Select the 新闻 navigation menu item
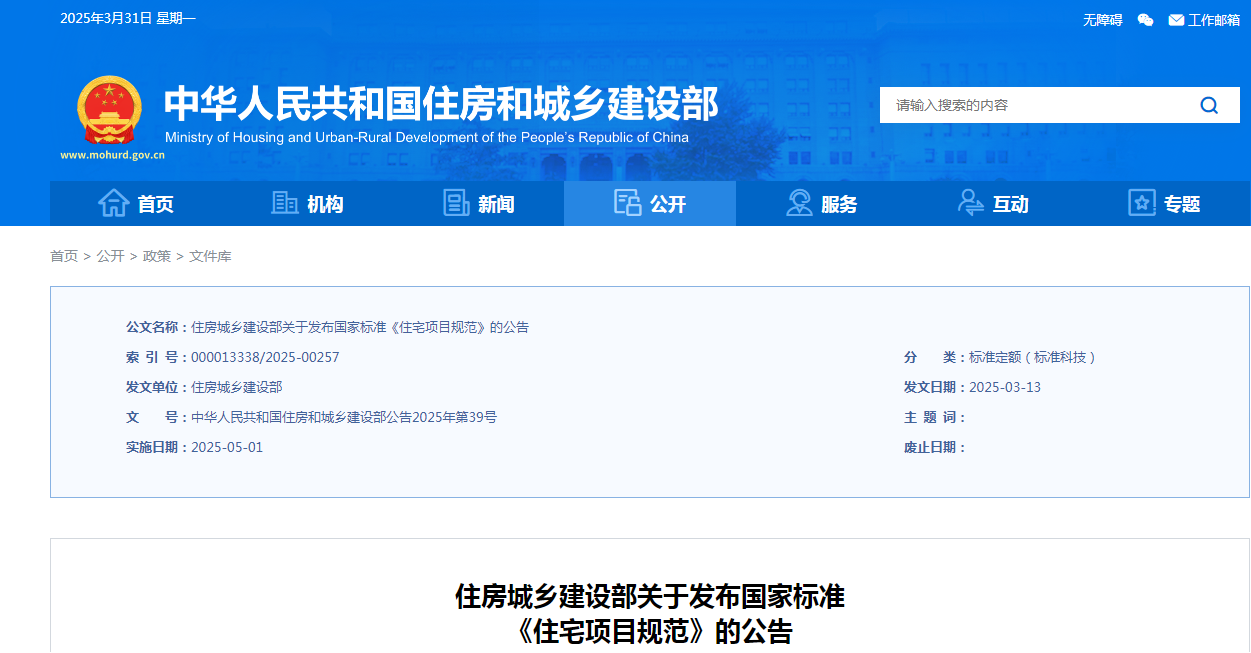The height and width of the screenshot is (653, 1251). tap(496, 204)
